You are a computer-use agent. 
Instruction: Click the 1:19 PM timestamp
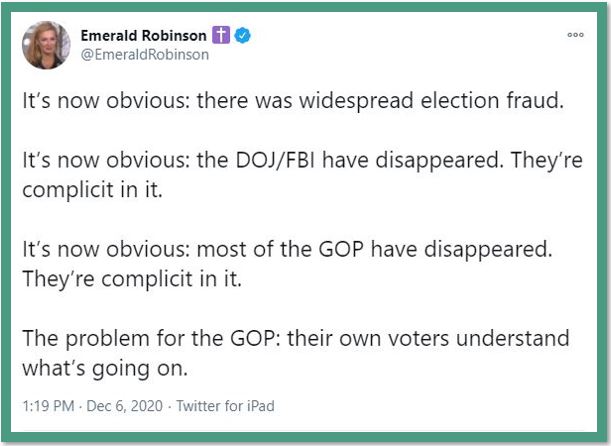point(48,406)
